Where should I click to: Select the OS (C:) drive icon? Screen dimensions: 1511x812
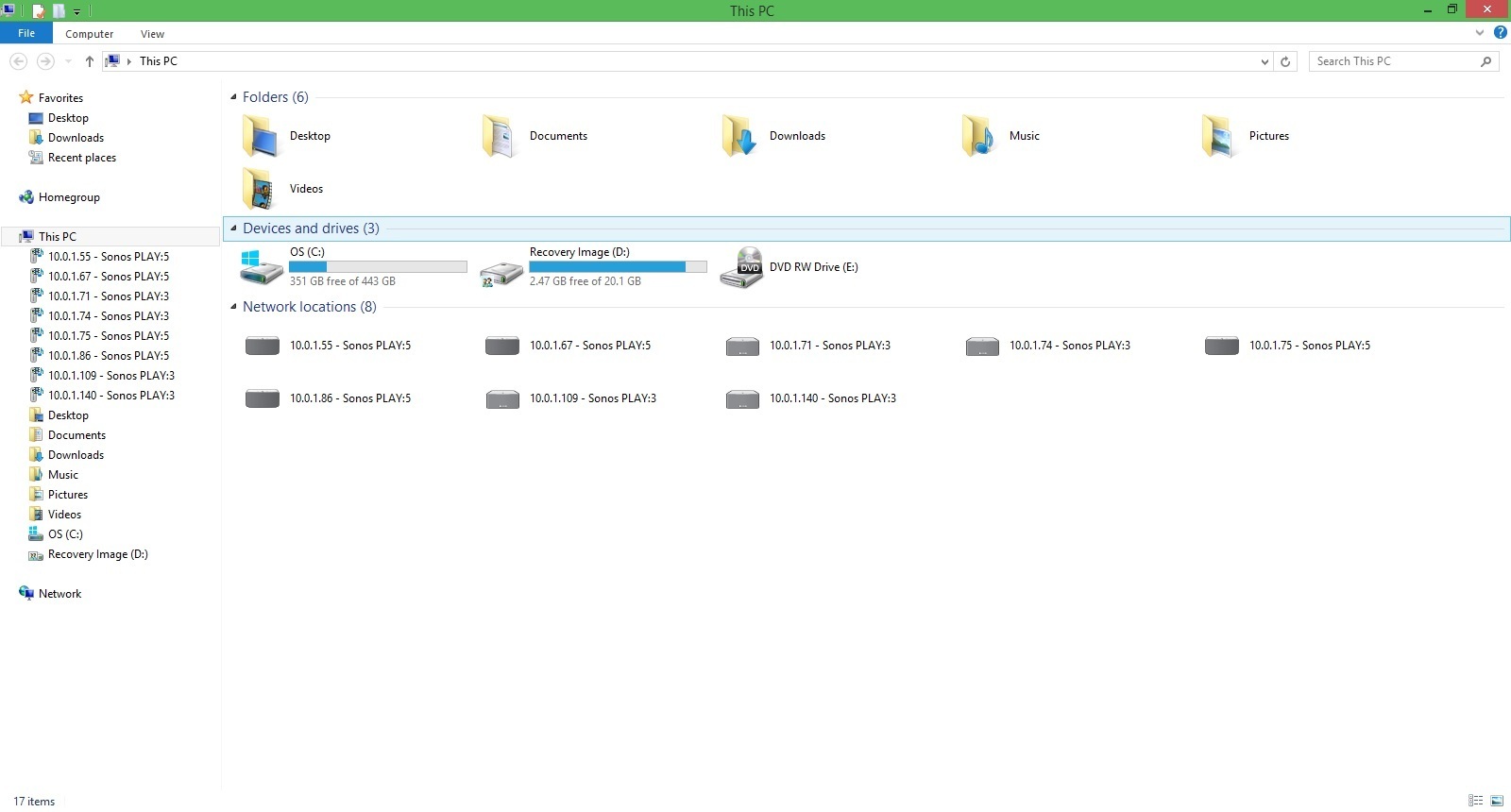point(261,267)
